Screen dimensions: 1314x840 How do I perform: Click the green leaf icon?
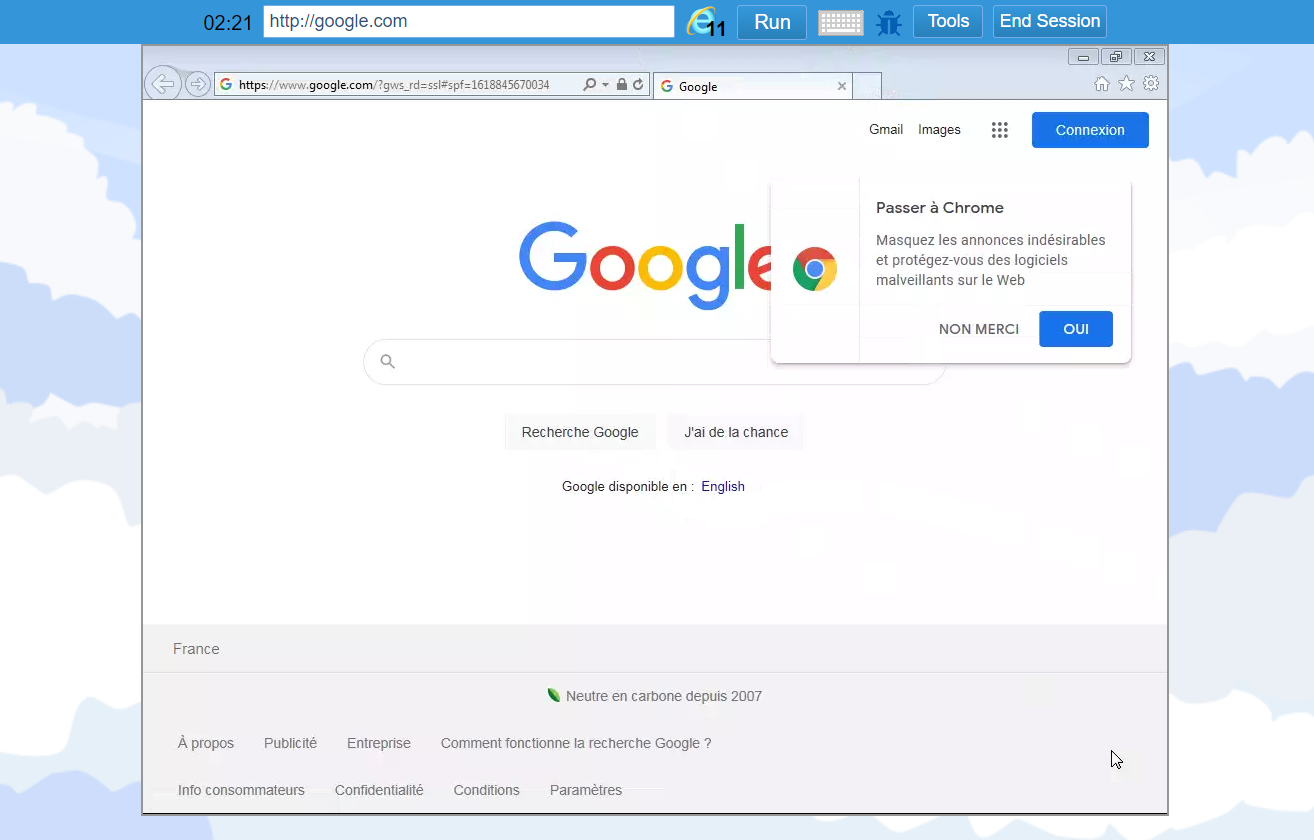(554, 695)
